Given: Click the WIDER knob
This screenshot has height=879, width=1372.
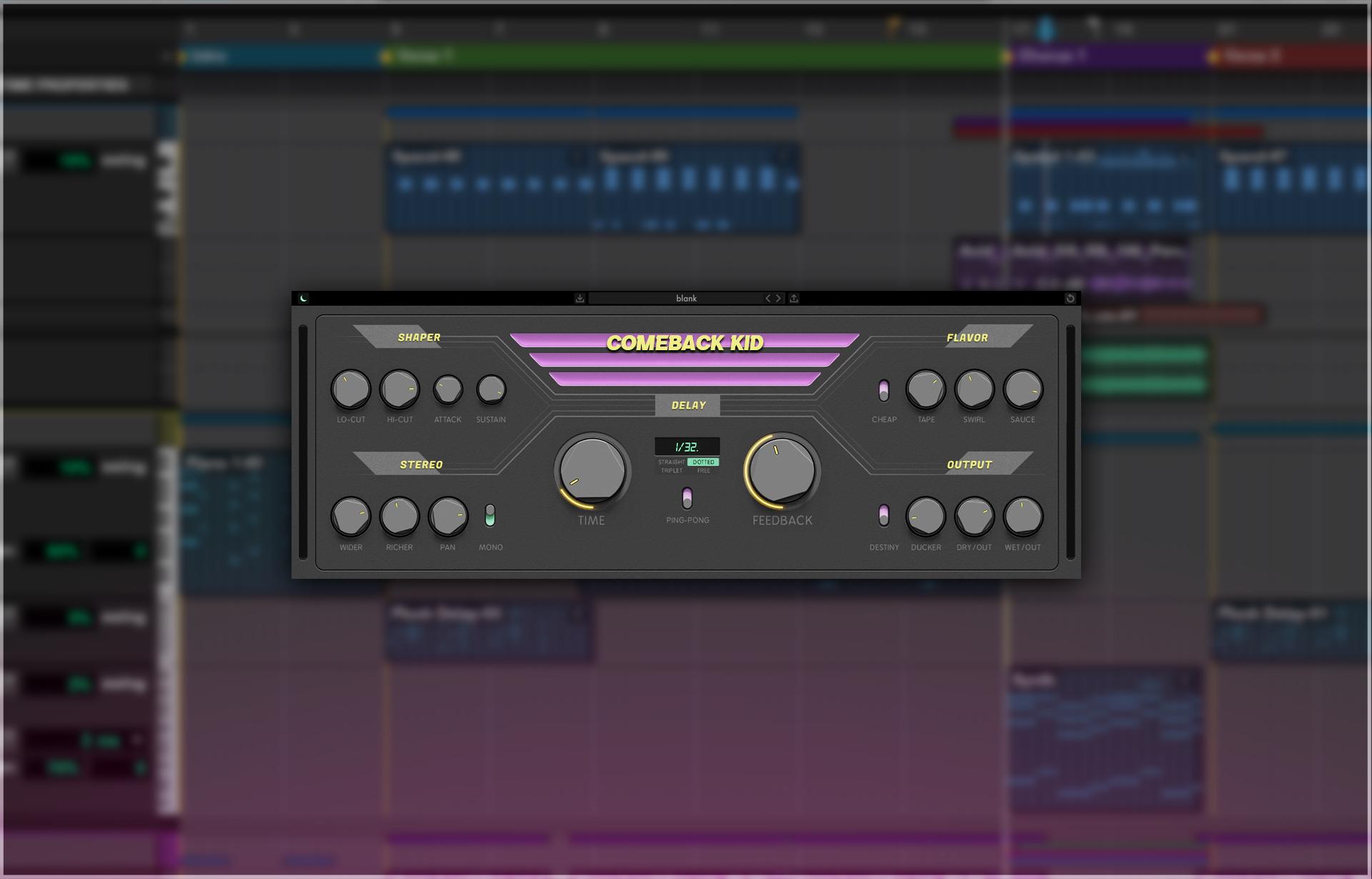Looking at the screenshot, I should [x=351, y=517].
